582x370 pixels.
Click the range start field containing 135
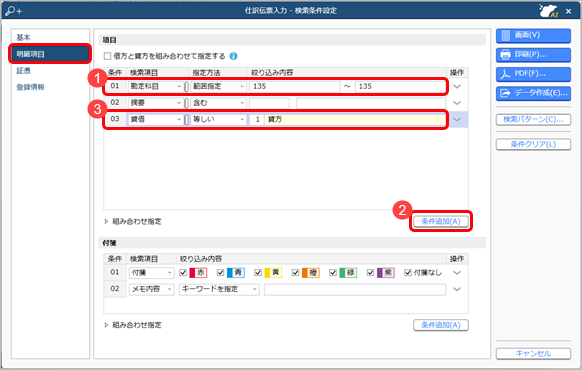(x=295, y=86)
